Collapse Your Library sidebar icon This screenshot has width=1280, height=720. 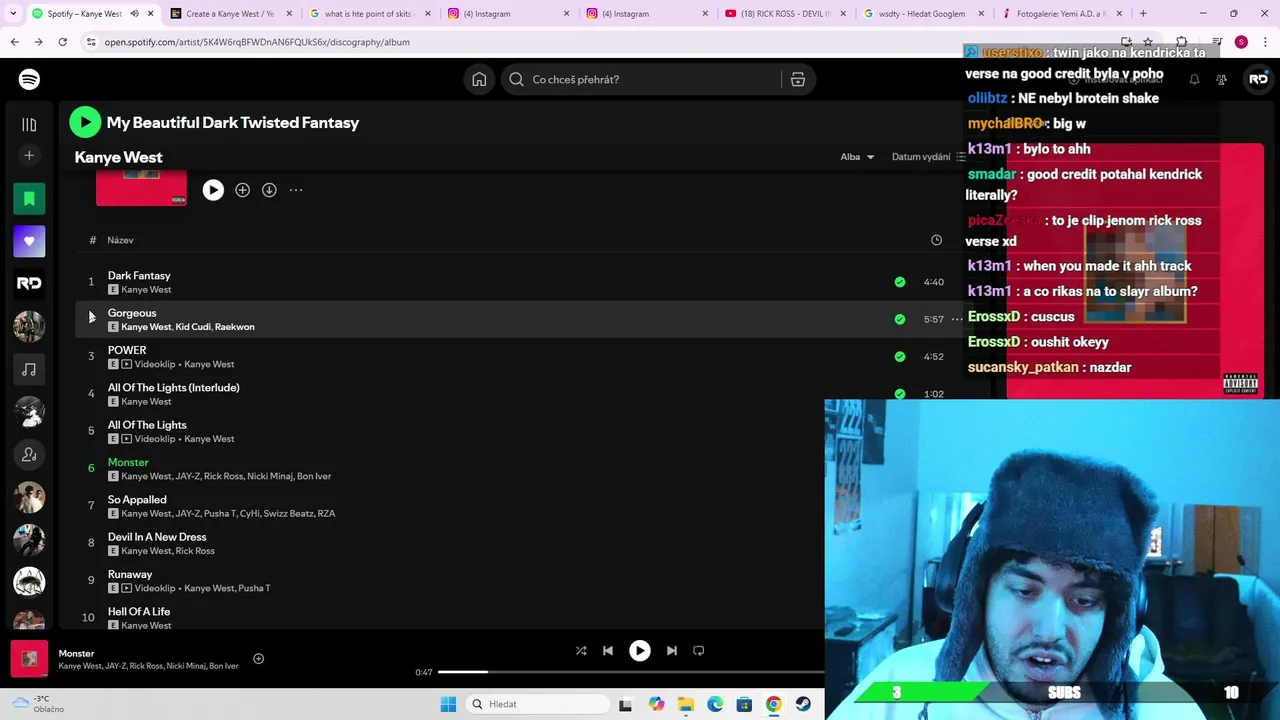(x=29, y=124)
